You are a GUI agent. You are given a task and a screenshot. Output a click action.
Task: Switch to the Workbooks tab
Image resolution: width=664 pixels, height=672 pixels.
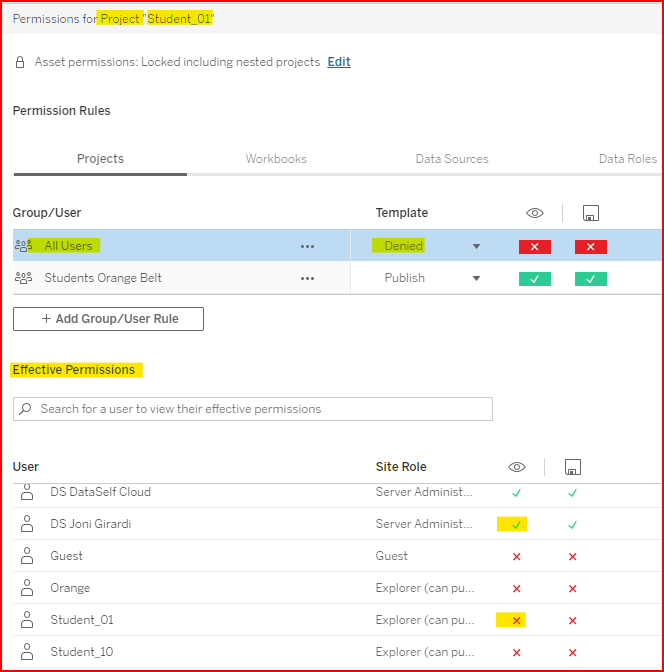[276, 159]
